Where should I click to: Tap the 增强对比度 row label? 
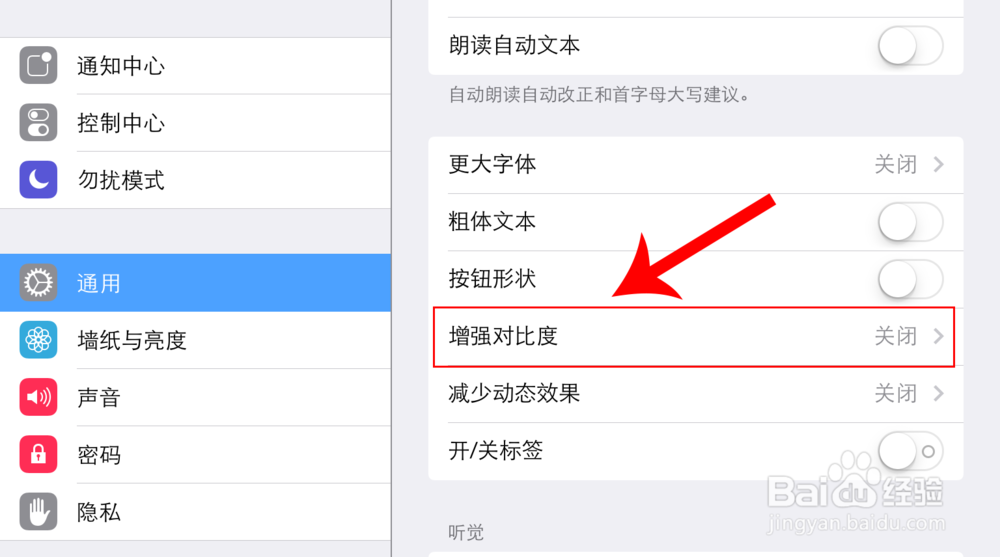pos(503,337)
